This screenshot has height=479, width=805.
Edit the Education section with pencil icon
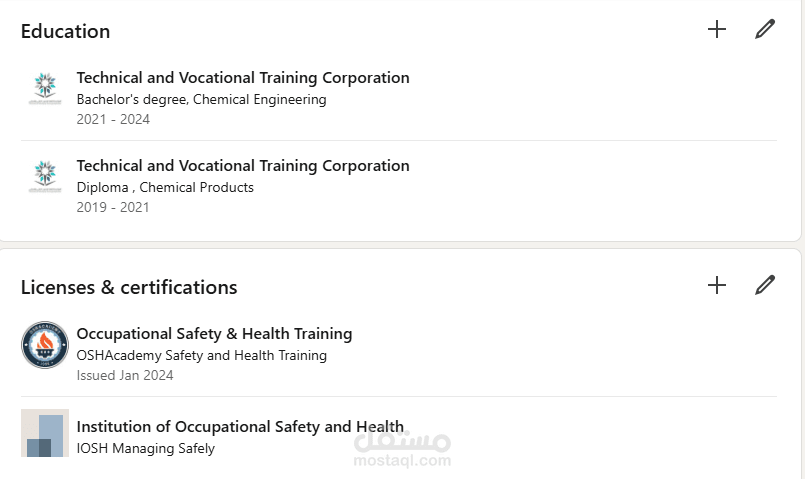pyautogui.click(x=765, y=29)
